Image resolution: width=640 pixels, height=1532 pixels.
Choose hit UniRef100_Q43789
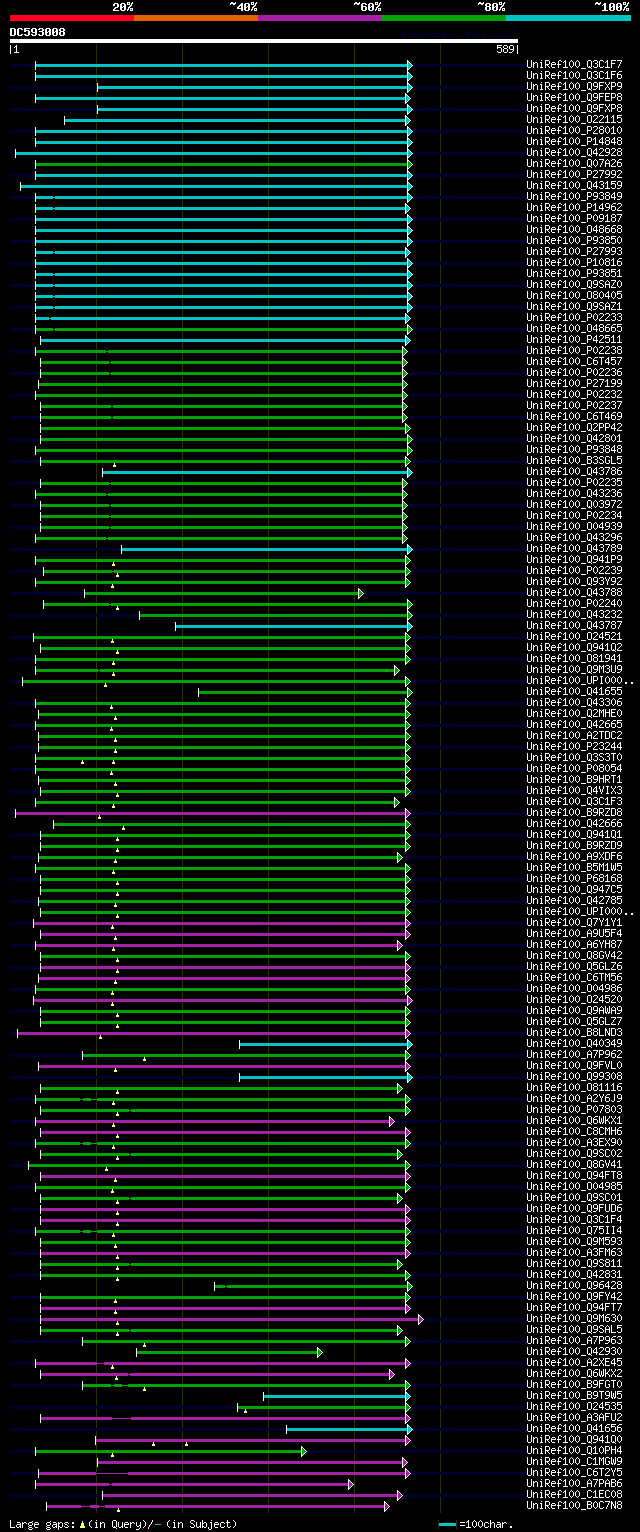coord(574,548)
